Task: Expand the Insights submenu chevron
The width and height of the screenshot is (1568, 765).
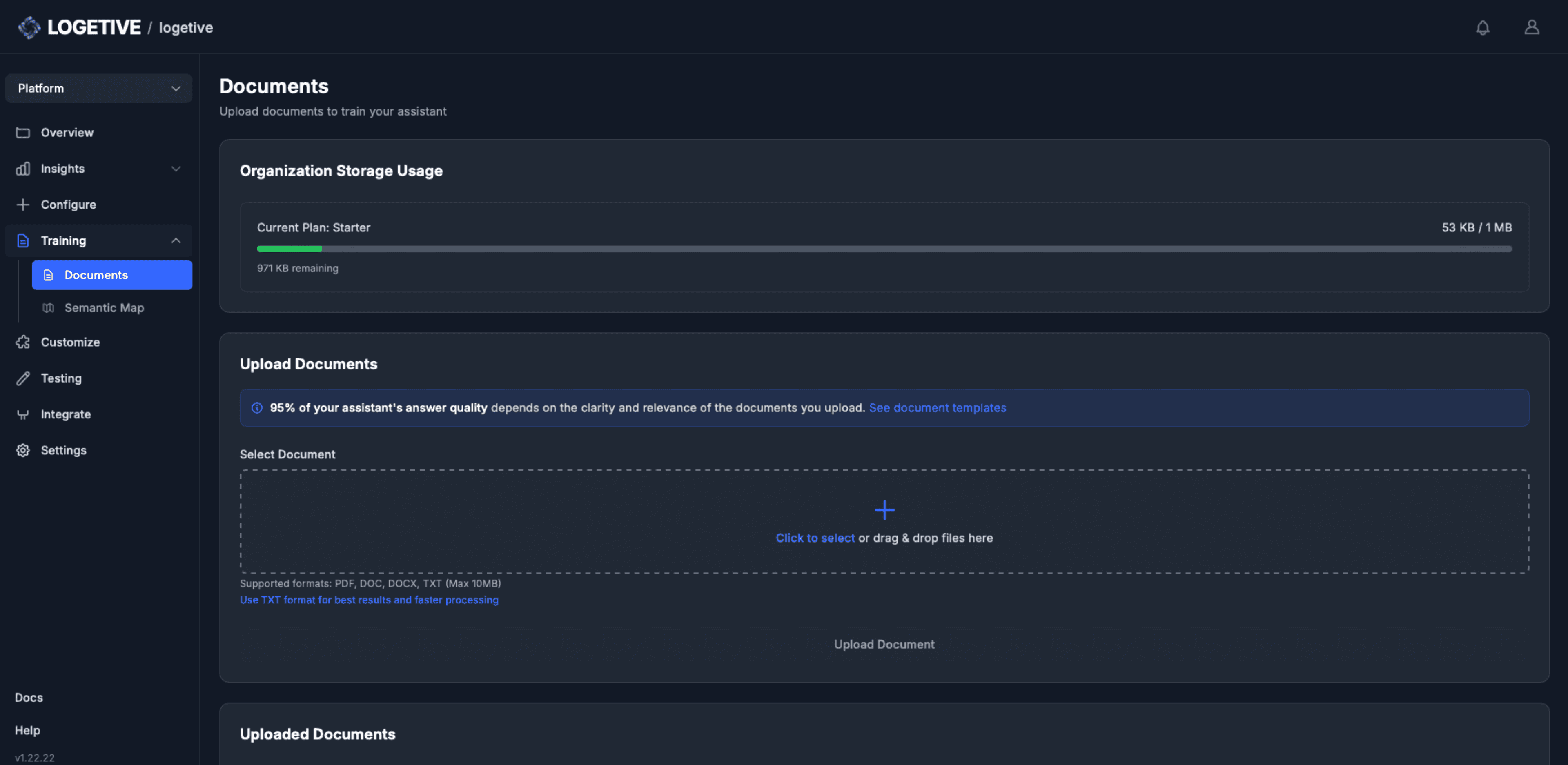Action: (x=176, y=169)
